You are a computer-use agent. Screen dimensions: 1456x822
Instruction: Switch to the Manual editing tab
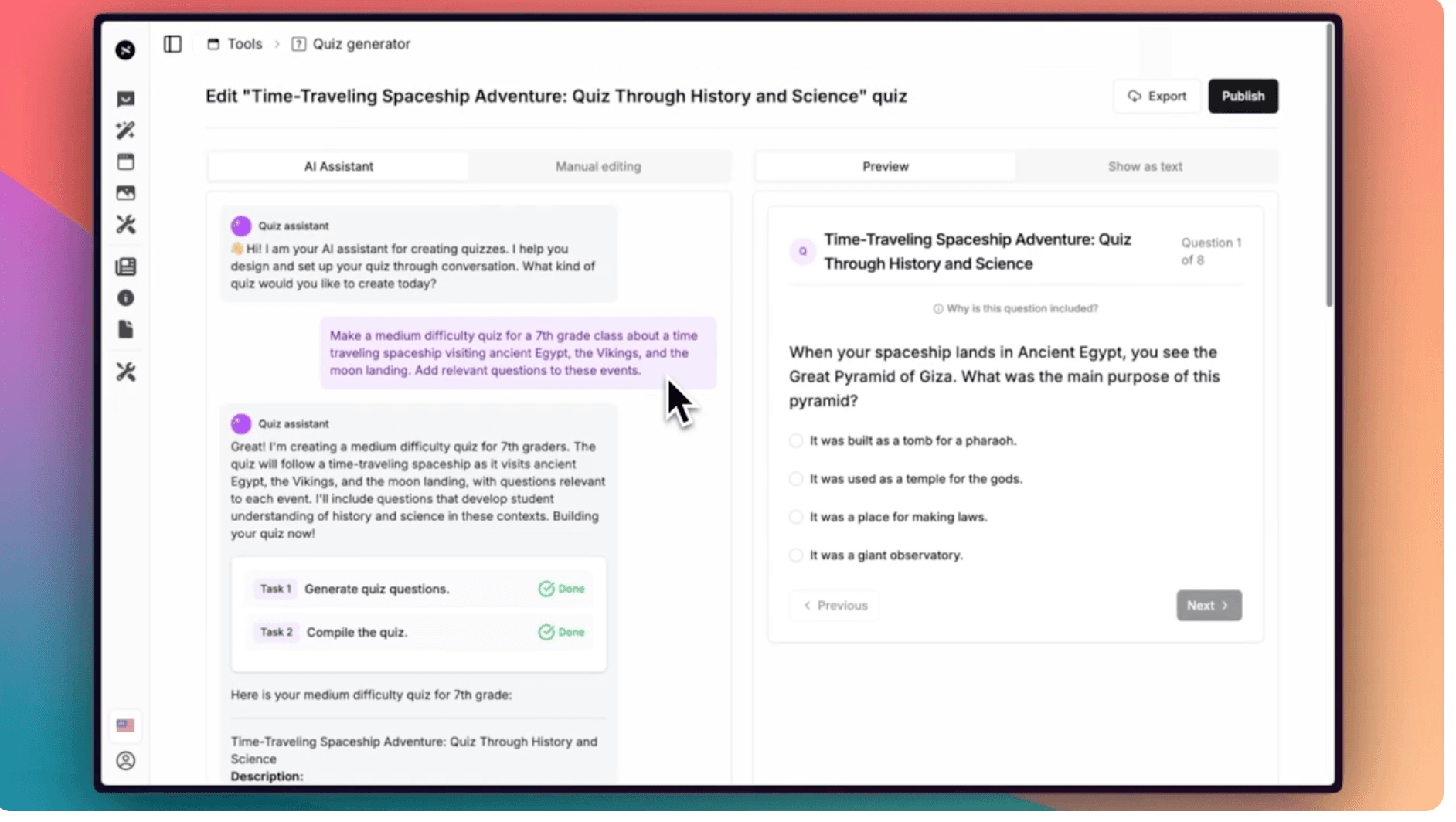(x=597, y=166)
